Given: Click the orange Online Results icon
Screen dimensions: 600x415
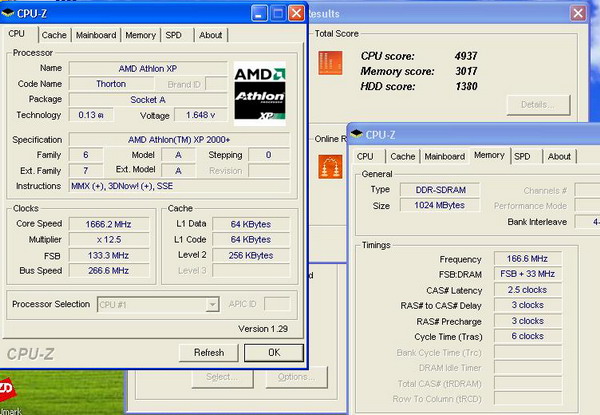Looking at the screenshot, I should (x=330, y=166).
